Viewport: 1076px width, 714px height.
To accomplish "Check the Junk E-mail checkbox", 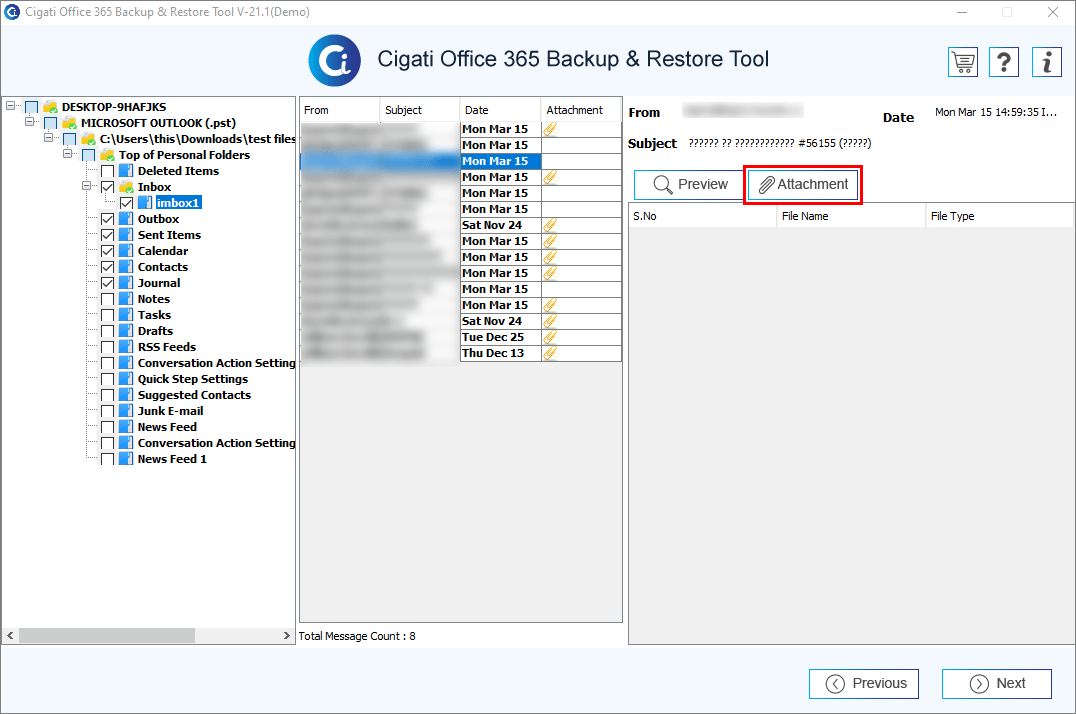I will pyautogui.click(x=108, y=411).
